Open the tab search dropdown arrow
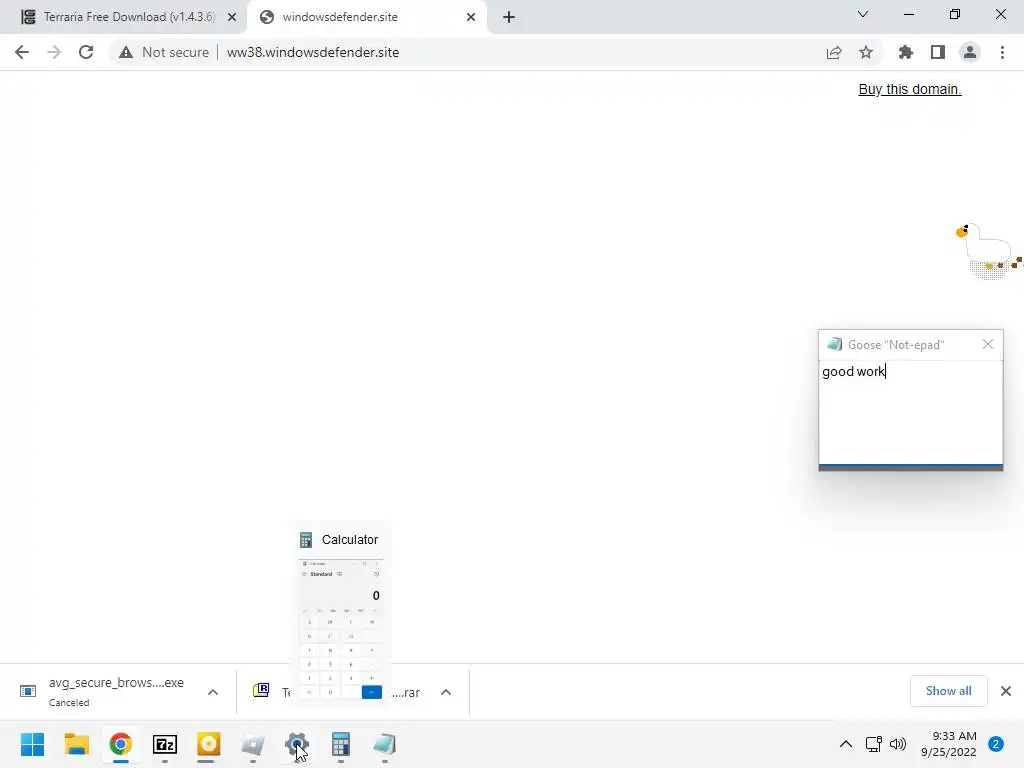The height and width of the screenshot is (768, 1024). [x=863, y=14]
